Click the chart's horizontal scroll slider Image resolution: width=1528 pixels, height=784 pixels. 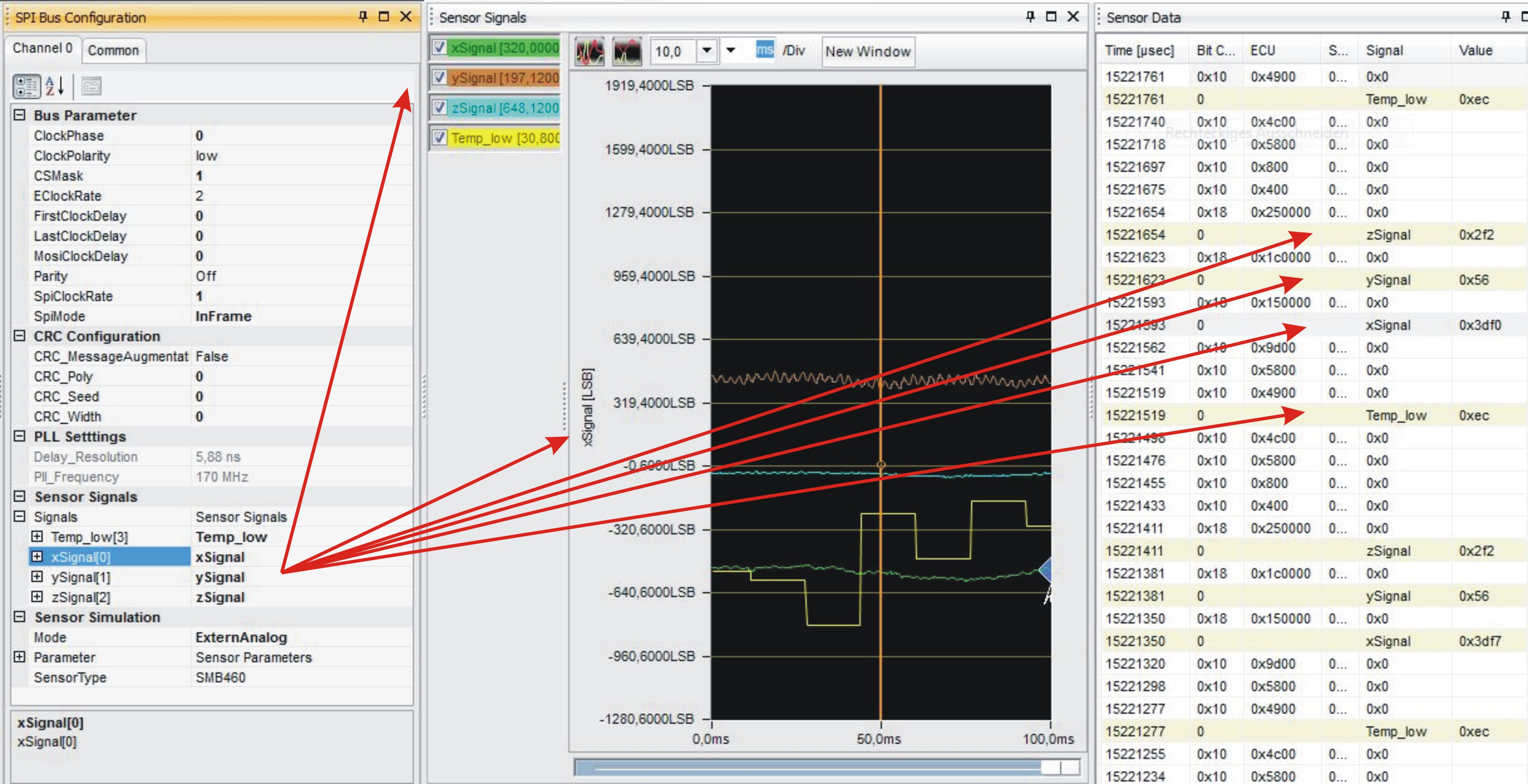tap(826, 767)
